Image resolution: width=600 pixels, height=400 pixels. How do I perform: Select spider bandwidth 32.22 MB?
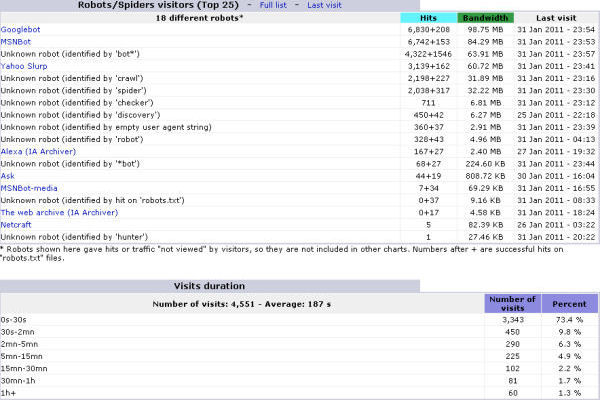pos(485,91)
